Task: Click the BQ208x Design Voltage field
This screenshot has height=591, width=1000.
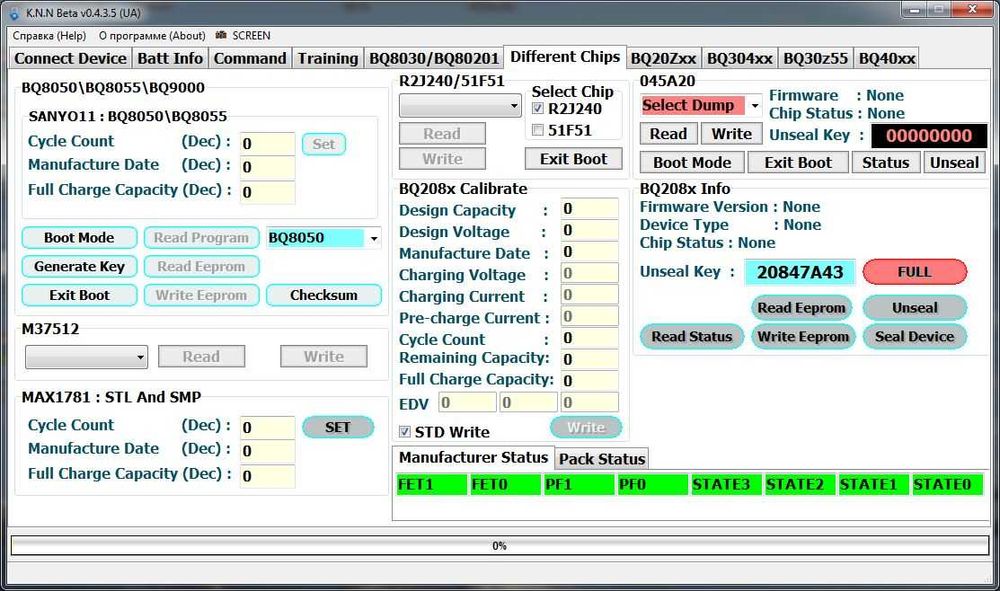Action: [590, 230]
